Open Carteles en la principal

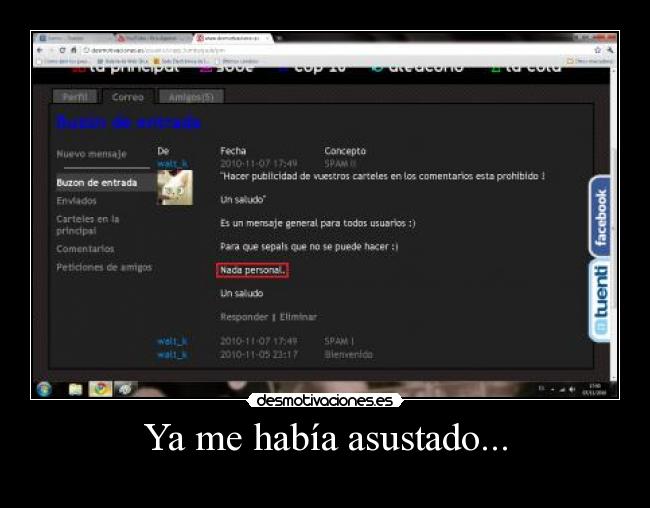tap(88, 225)
